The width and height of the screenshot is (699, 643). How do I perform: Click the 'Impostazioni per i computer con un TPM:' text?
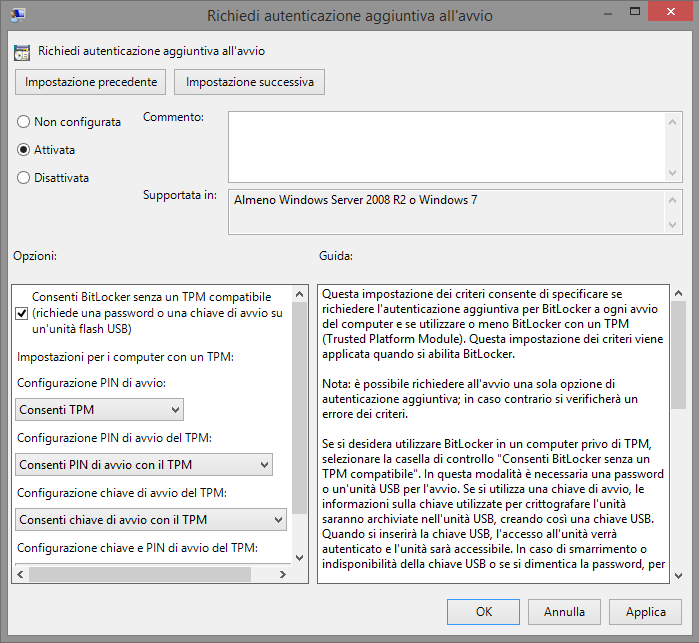pyautogui.click(x=125, y=357)
